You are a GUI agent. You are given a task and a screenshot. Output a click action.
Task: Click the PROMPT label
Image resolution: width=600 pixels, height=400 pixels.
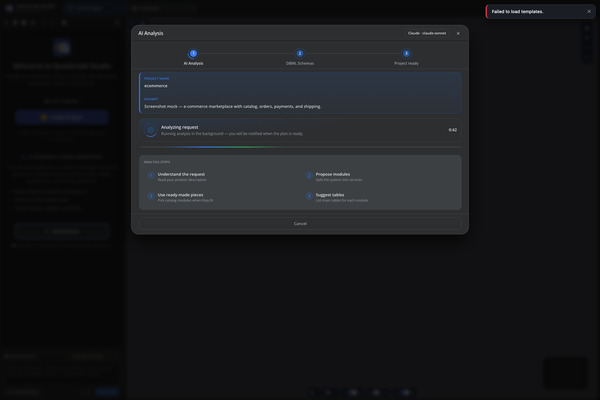coord(151,99)
